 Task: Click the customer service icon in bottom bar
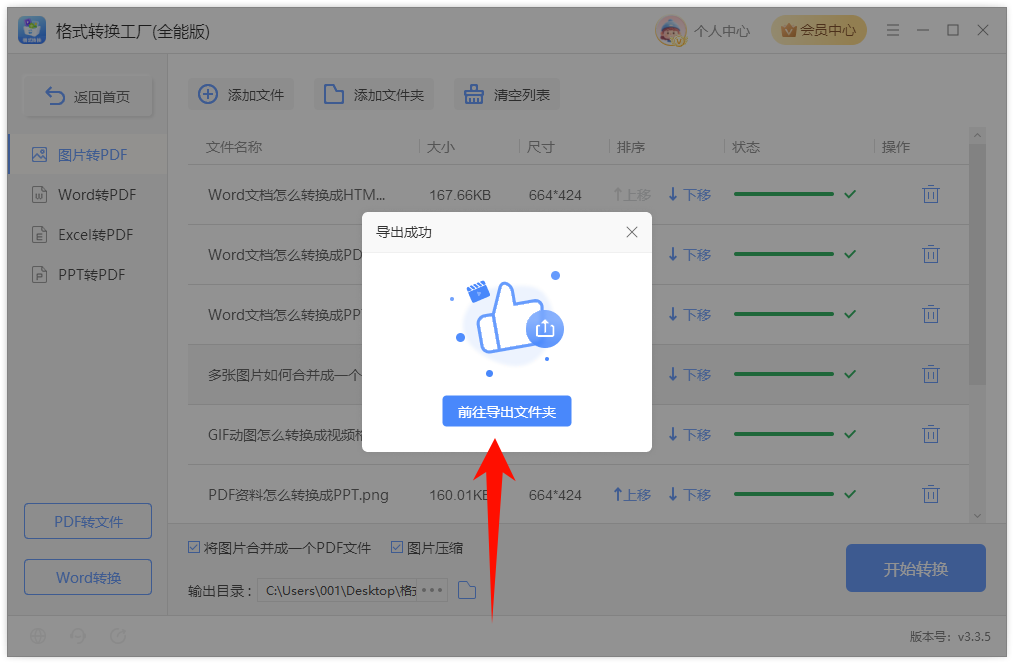[x=78, y=636]
